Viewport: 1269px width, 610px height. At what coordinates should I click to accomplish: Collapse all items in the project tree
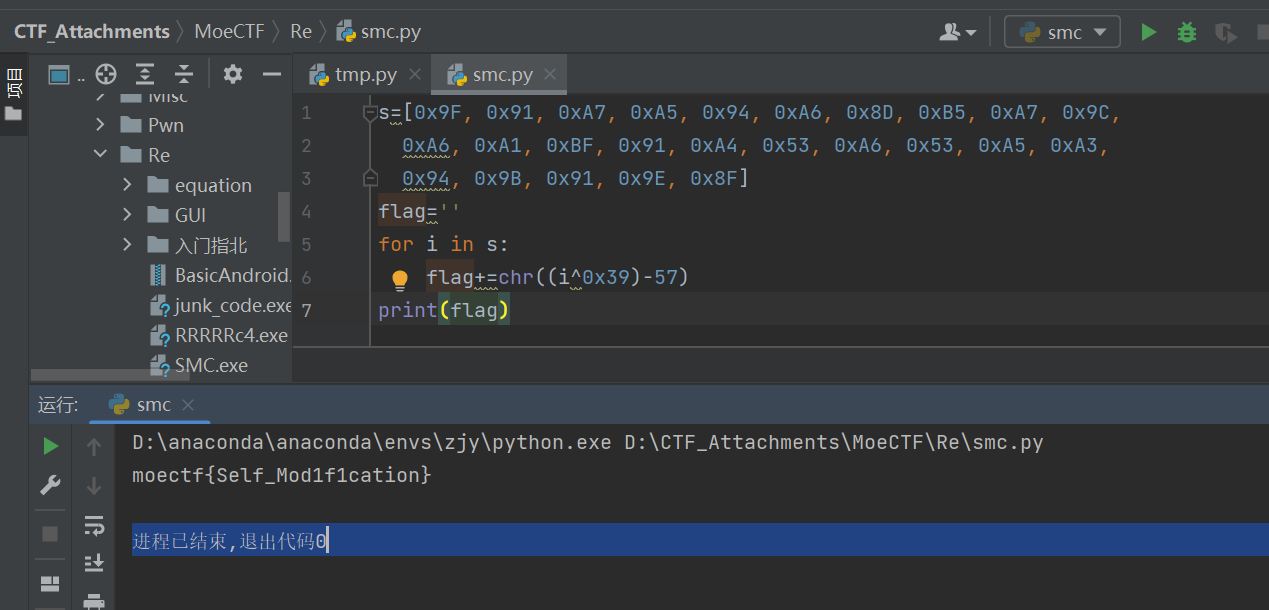(184, 74)
